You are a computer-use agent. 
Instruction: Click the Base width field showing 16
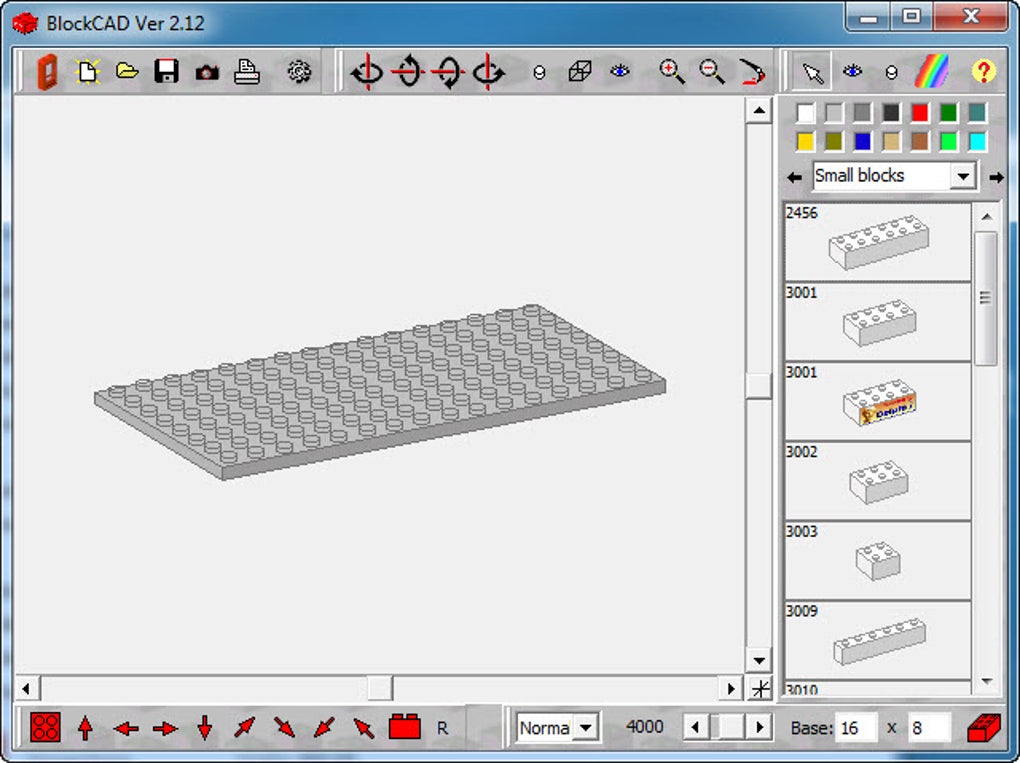pos(856,728)
